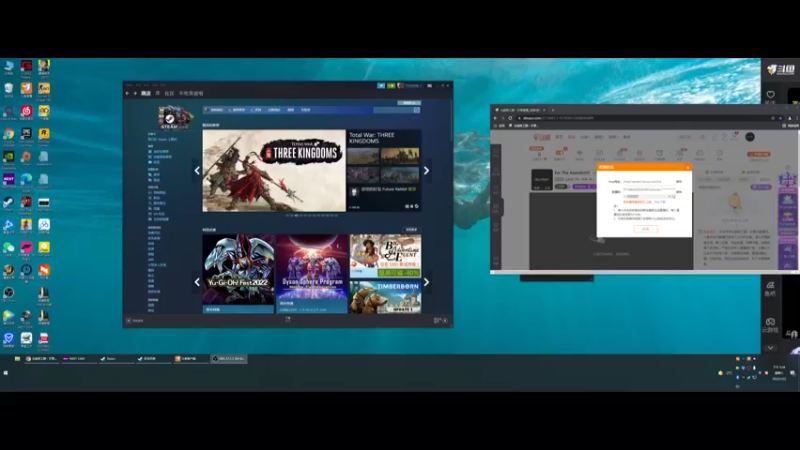
Task: Click the heart follow icon in right panel
Action: click(x=770, y=94)
